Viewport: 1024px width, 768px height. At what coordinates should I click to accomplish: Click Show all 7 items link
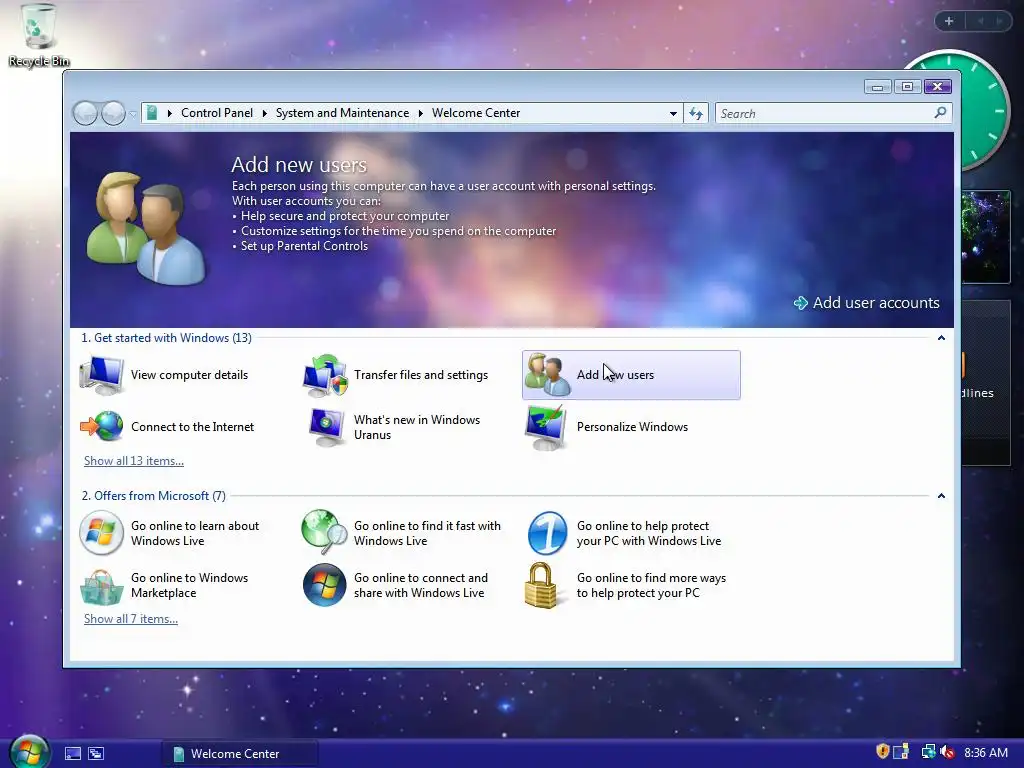pyautogui.click(x=131, y=619)
